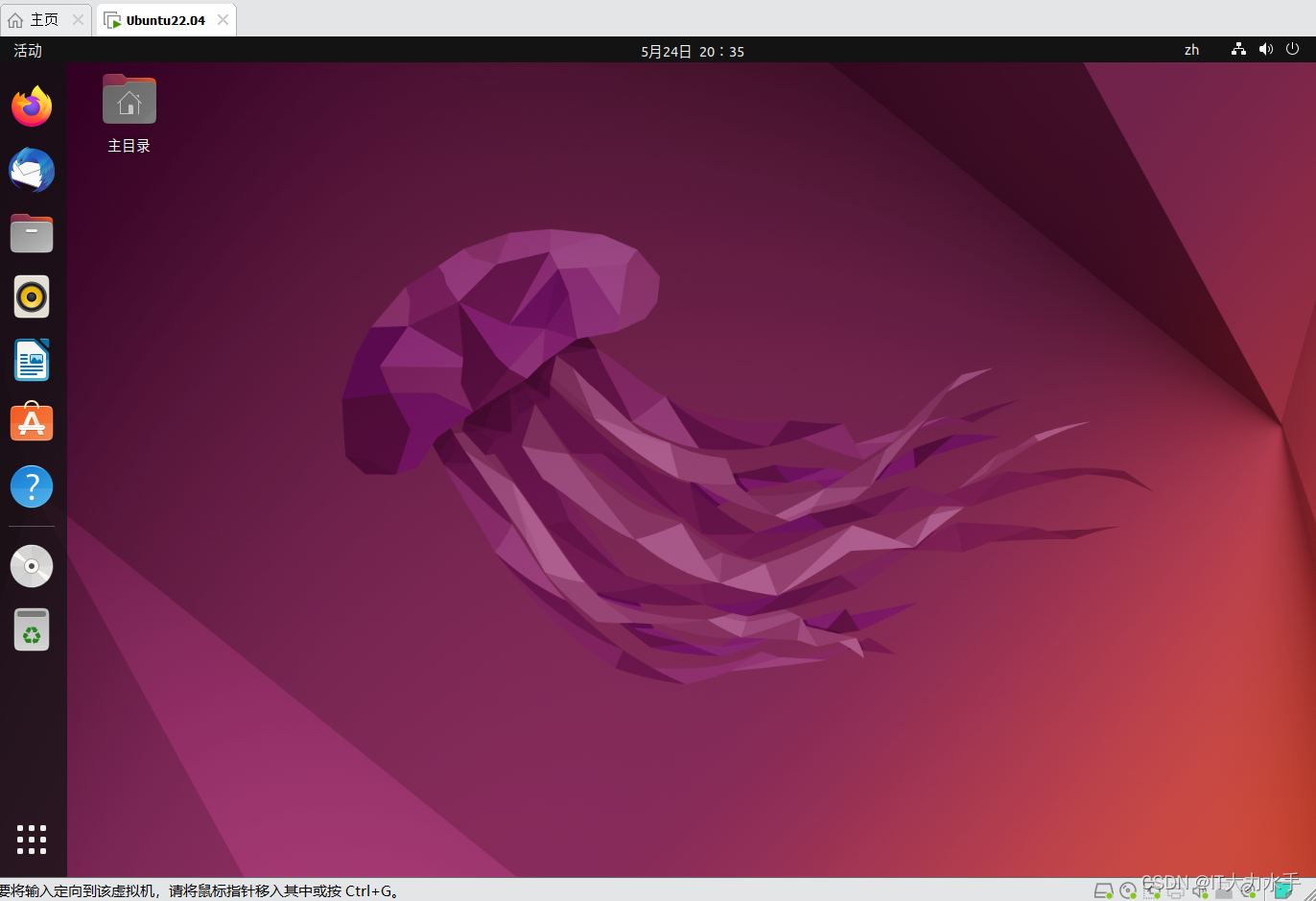Click VMware CD/DVD drive status icon

[1129, 891]
